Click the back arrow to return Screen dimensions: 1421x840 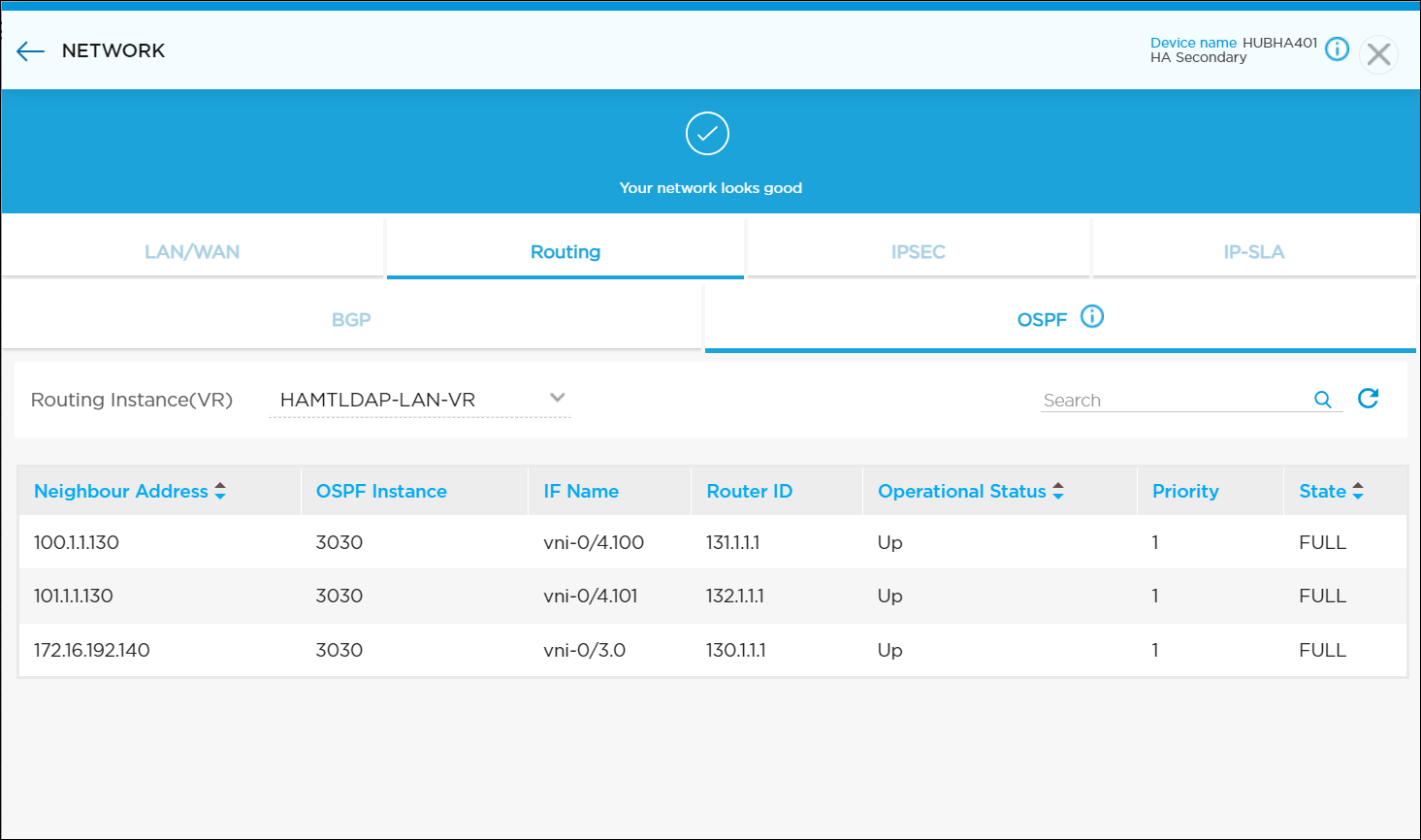click(x=30, y=50)
